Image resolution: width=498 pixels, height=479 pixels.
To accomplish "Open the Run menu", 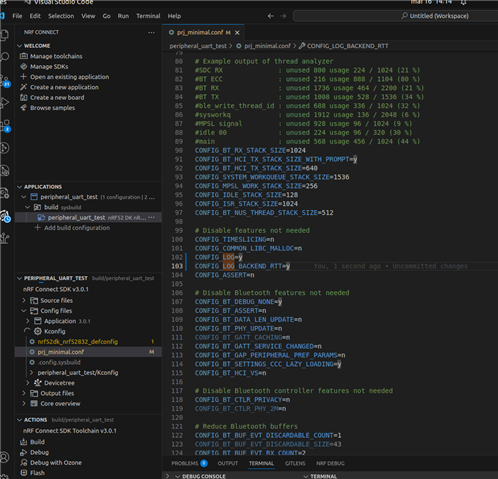I will point(123,16).
